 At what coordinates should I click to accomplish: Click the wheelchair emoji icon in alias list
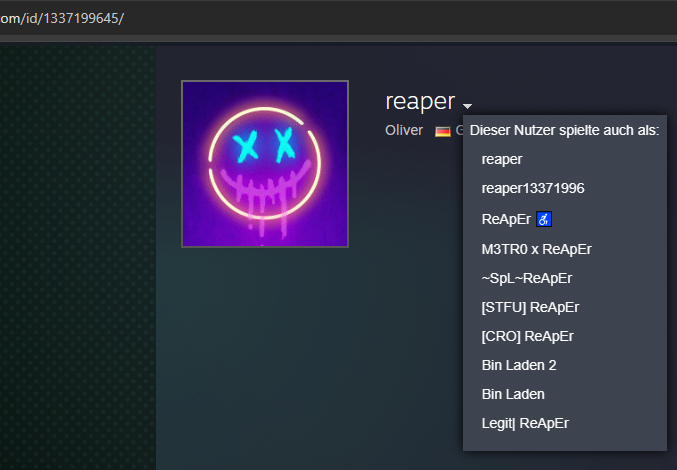(x=545, y=218)
